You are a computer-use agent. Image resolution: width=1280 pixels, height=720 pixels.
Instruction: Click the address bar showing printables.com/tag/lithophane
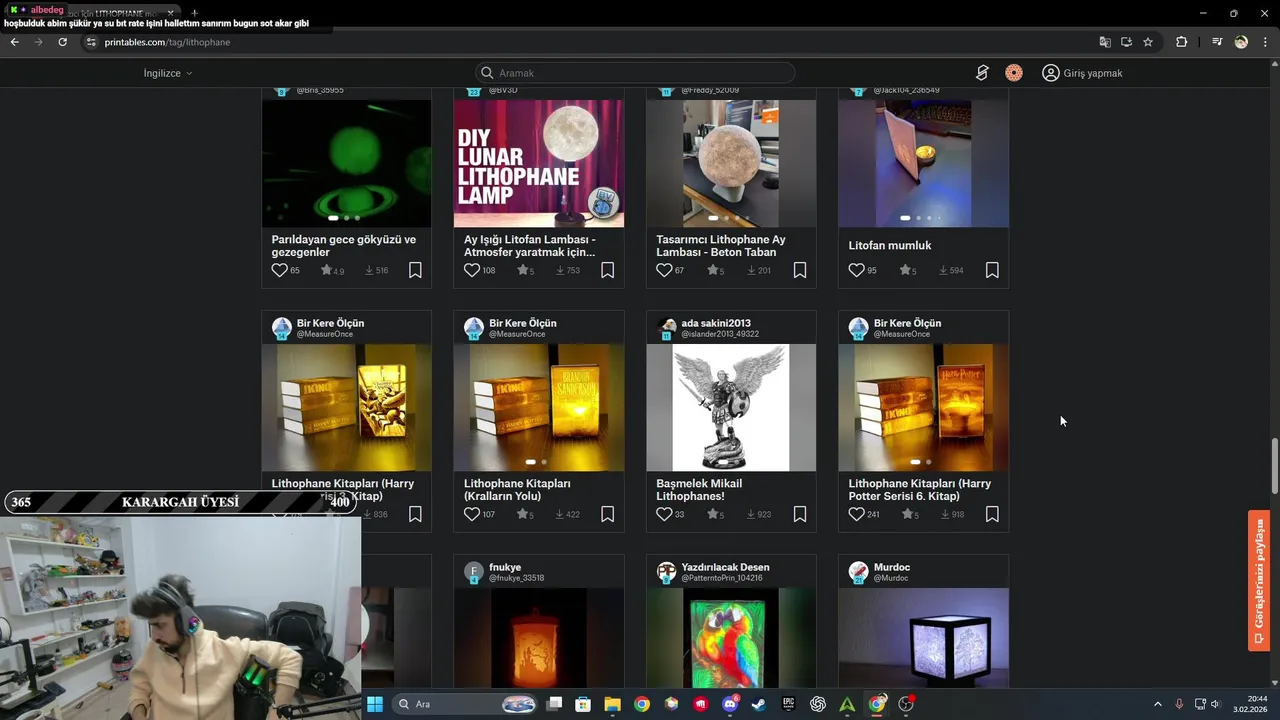[x=590, y=42]
